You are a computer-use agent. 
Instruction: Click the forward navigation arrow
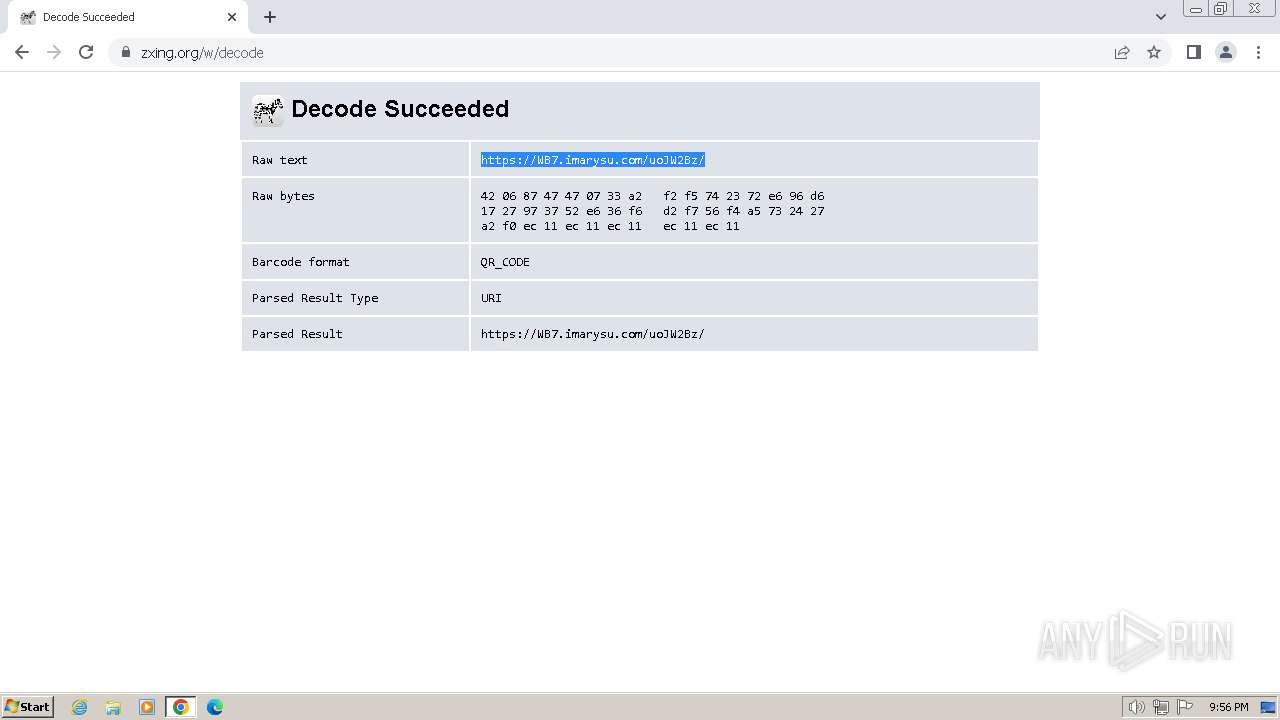tap(54, 52)
